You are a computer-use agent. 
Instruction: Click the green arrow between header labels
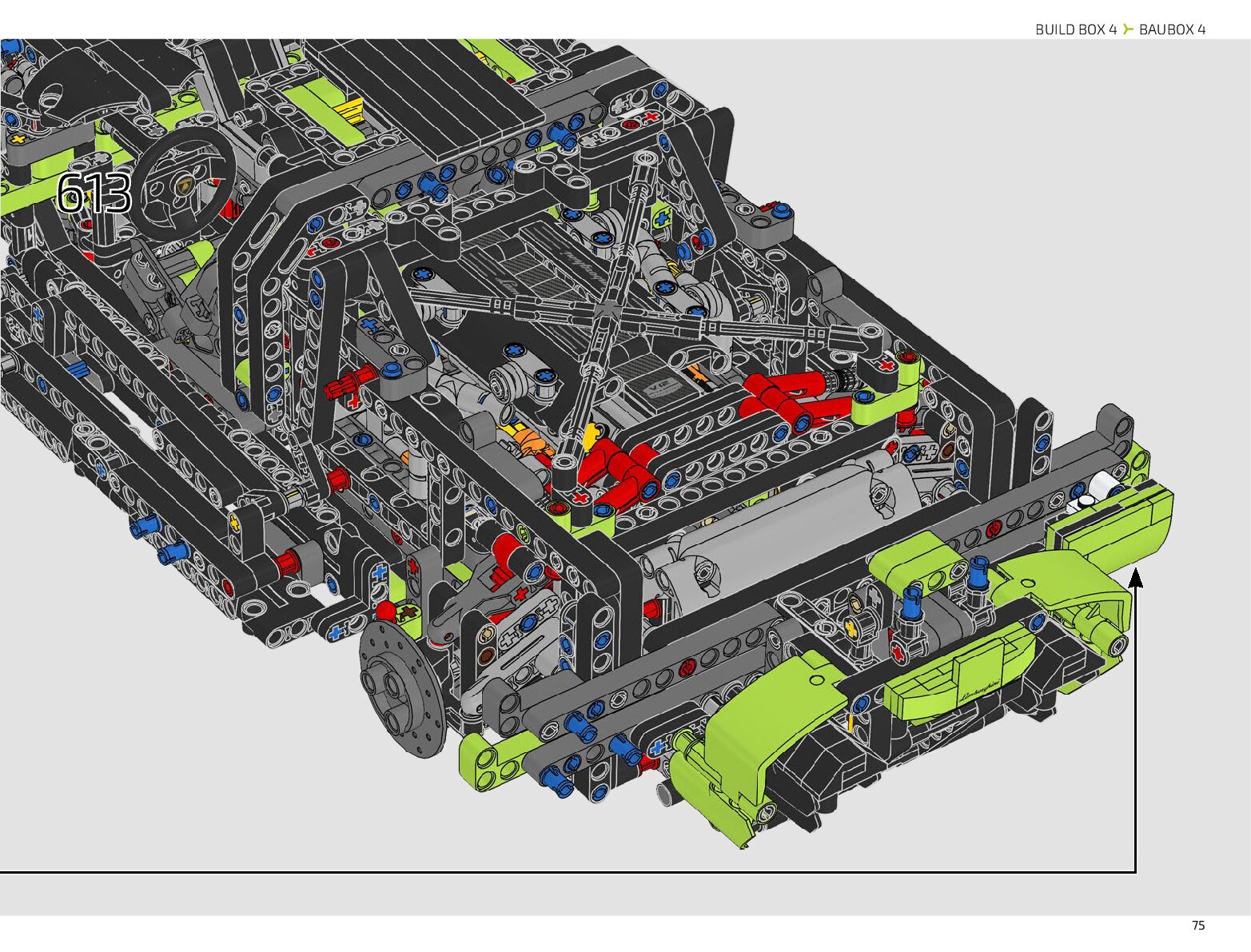coord(1127,30)
